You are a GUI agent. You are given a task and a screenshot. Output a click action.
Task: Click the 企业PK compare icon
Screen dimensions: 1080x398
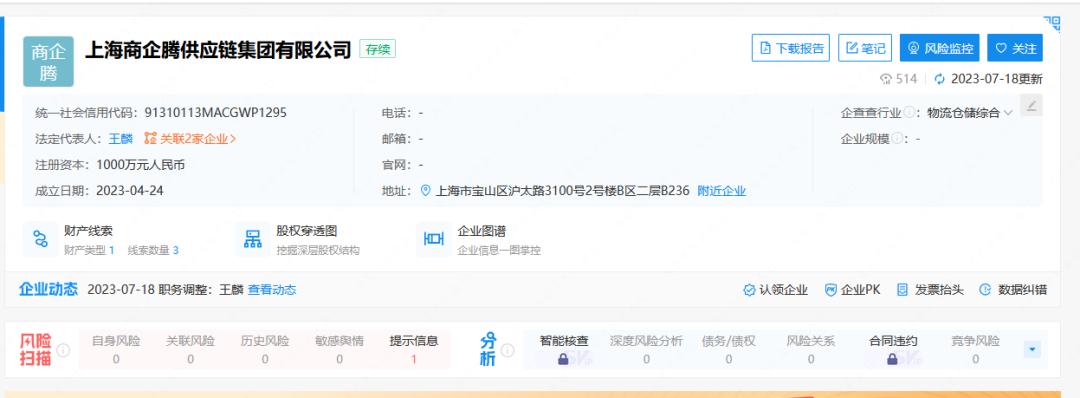pos(831,290)
